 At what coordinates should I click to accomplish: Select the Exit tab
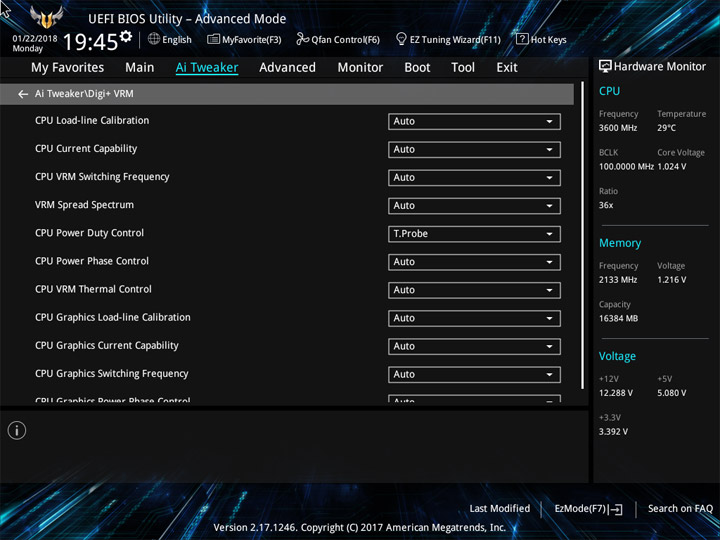click(507, 68)
